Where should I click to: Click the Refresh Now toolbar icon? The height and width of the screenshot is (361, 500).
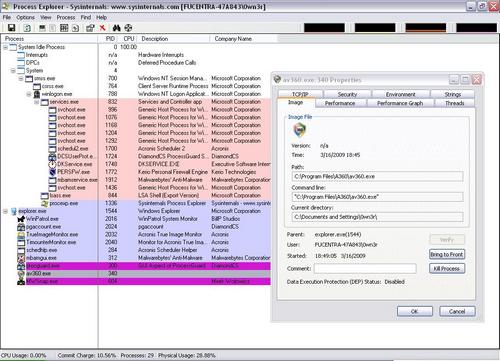coord(27,28)
